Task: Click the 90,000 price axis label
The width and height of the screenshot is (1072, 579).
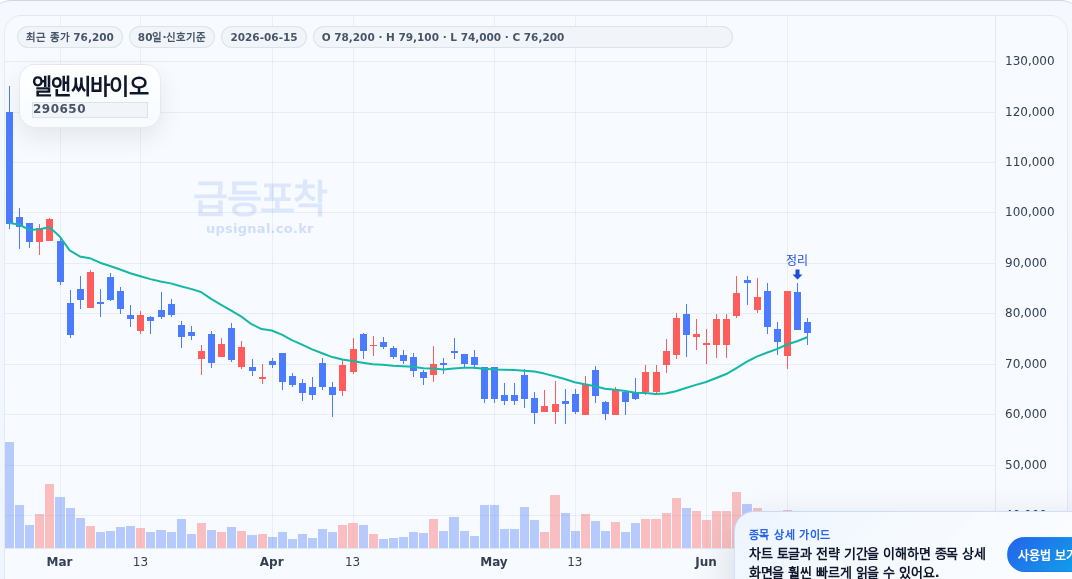Action: click(x=1026, y=263)
